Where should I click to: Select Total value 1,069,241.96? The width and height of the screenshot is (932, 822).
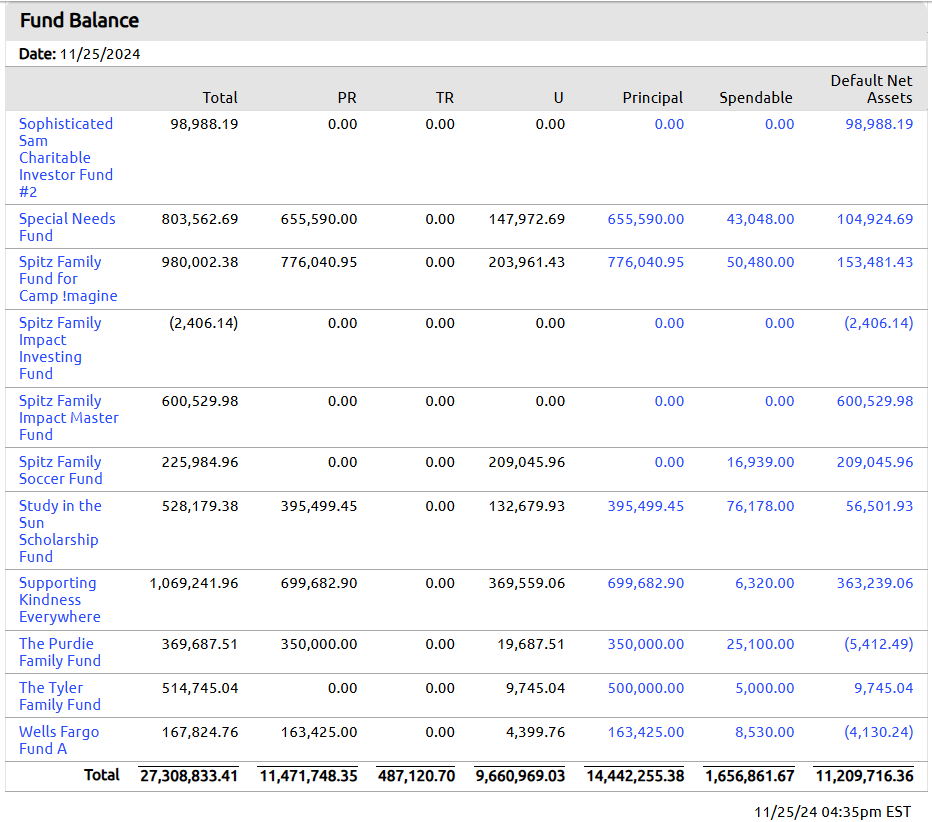pos(194,584)
